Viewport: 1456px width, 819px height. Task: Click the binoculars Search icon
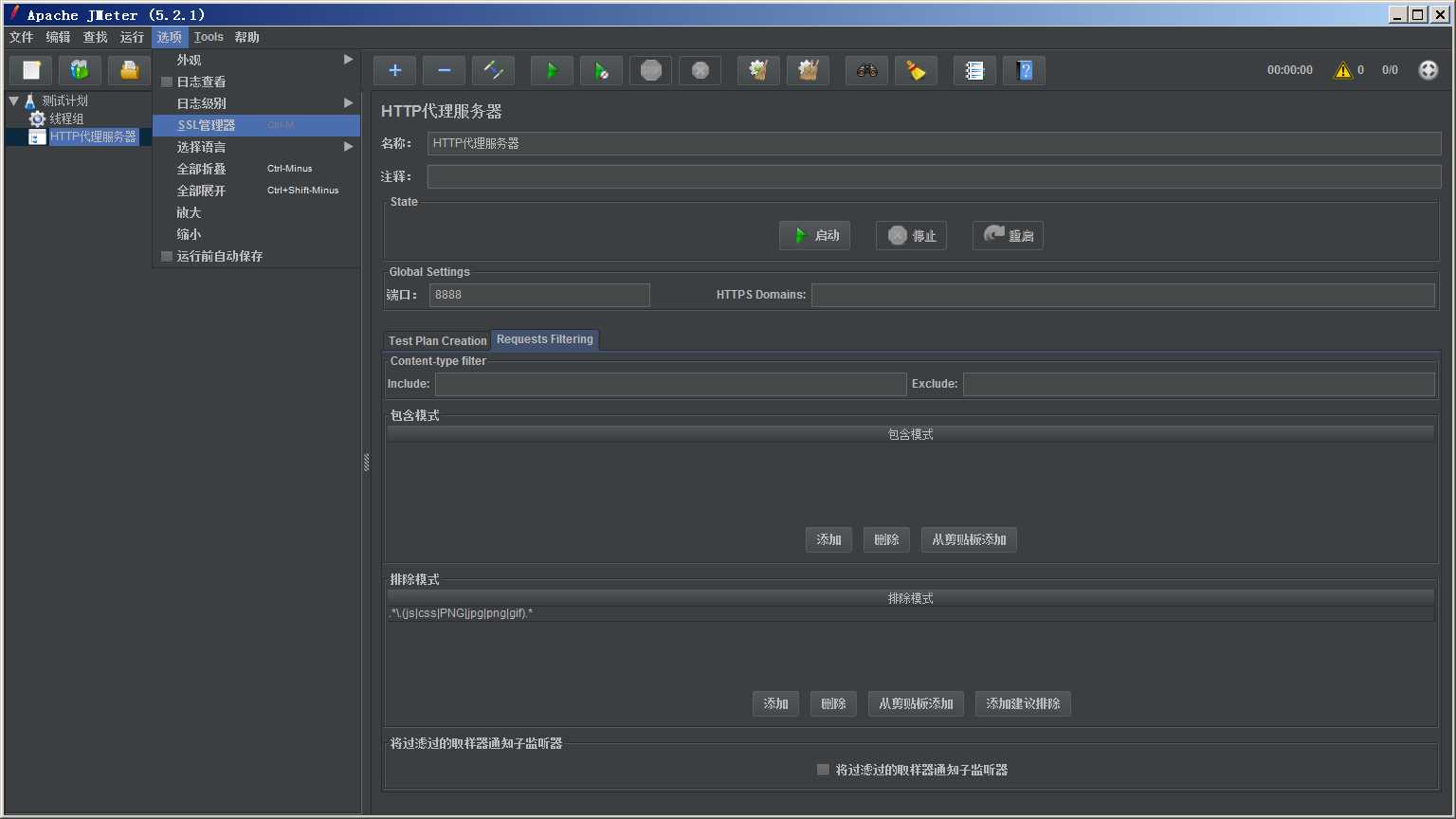(x=866, y=70)
